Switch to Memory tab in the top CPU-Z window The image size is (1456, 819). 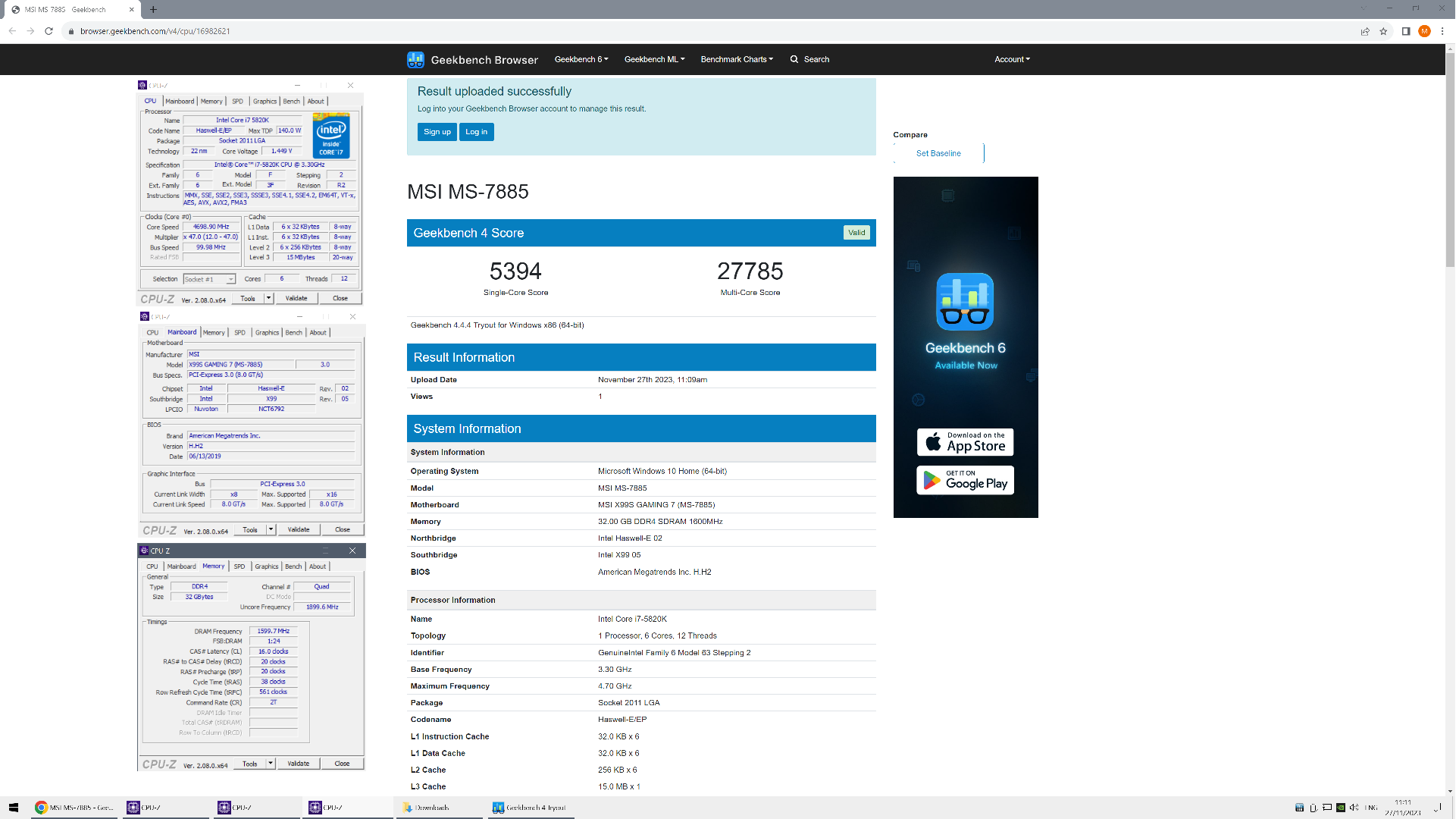pos(211,102)
